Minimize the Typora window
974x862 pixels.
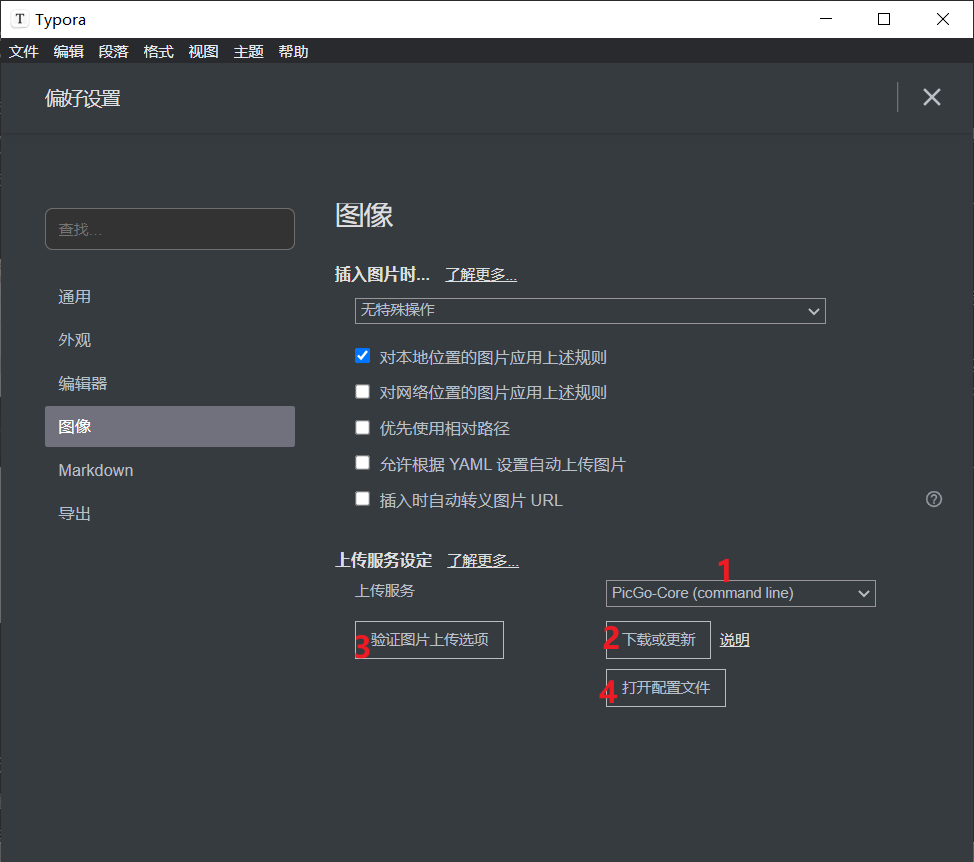[x=826, y=19]
